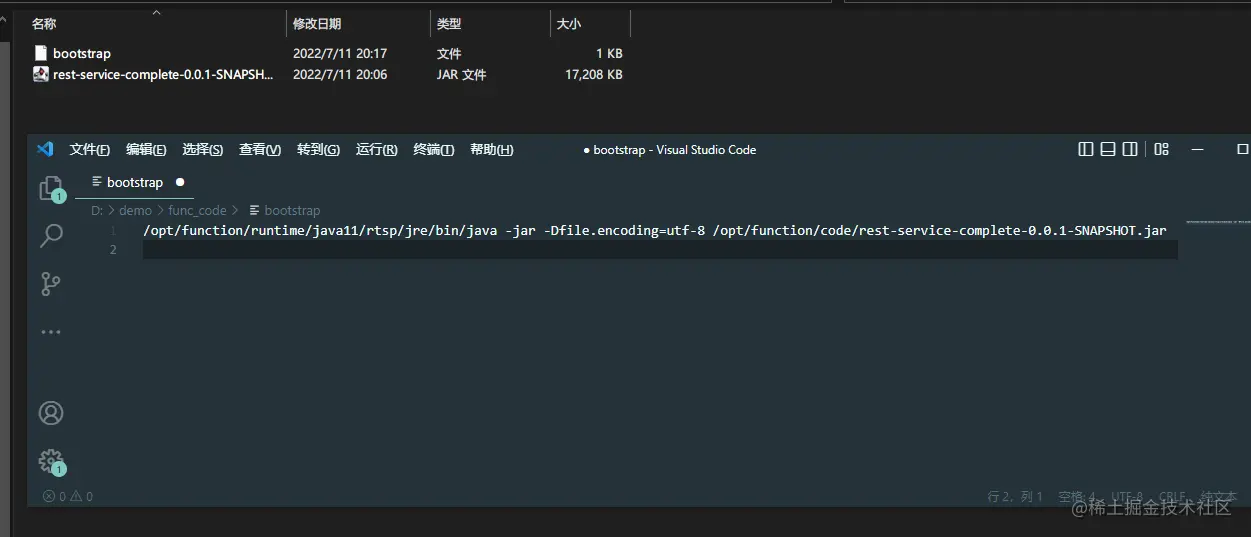Click the VS Code logo icon
The image size is (1251, 537).
click(45, 149)
